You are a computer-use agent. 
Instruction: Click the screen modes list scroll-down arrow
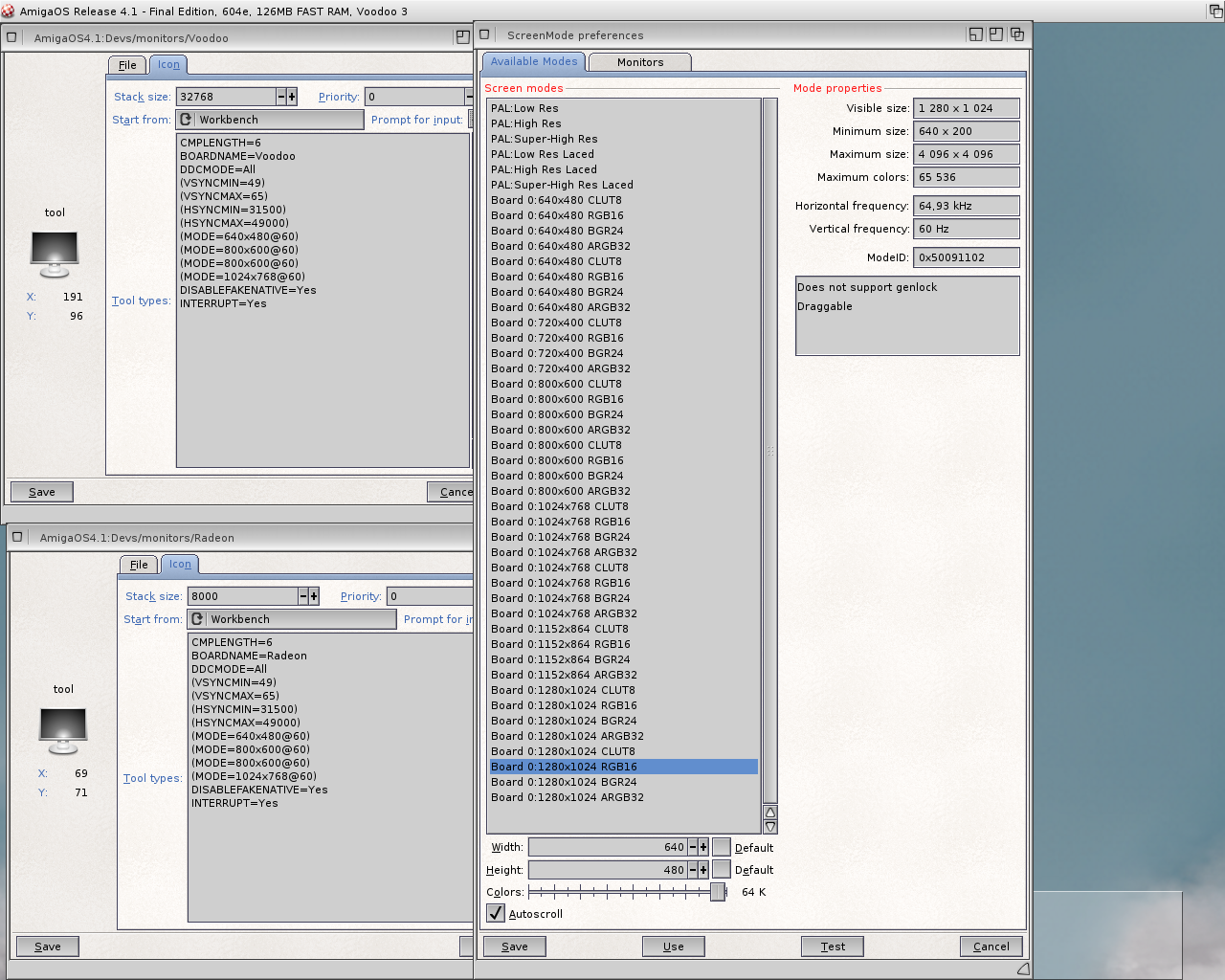(770, 827)
